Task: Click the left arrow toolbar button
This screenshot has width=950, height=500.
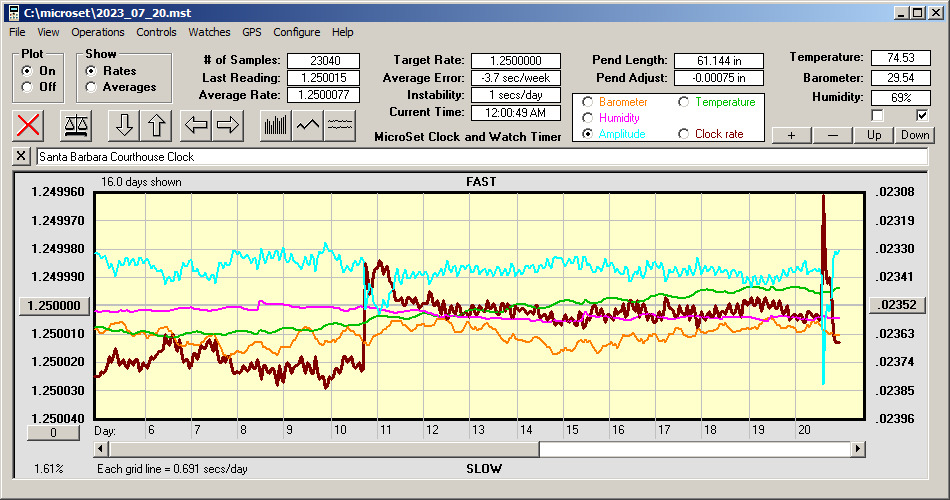Action: click(x=196, y=125)
